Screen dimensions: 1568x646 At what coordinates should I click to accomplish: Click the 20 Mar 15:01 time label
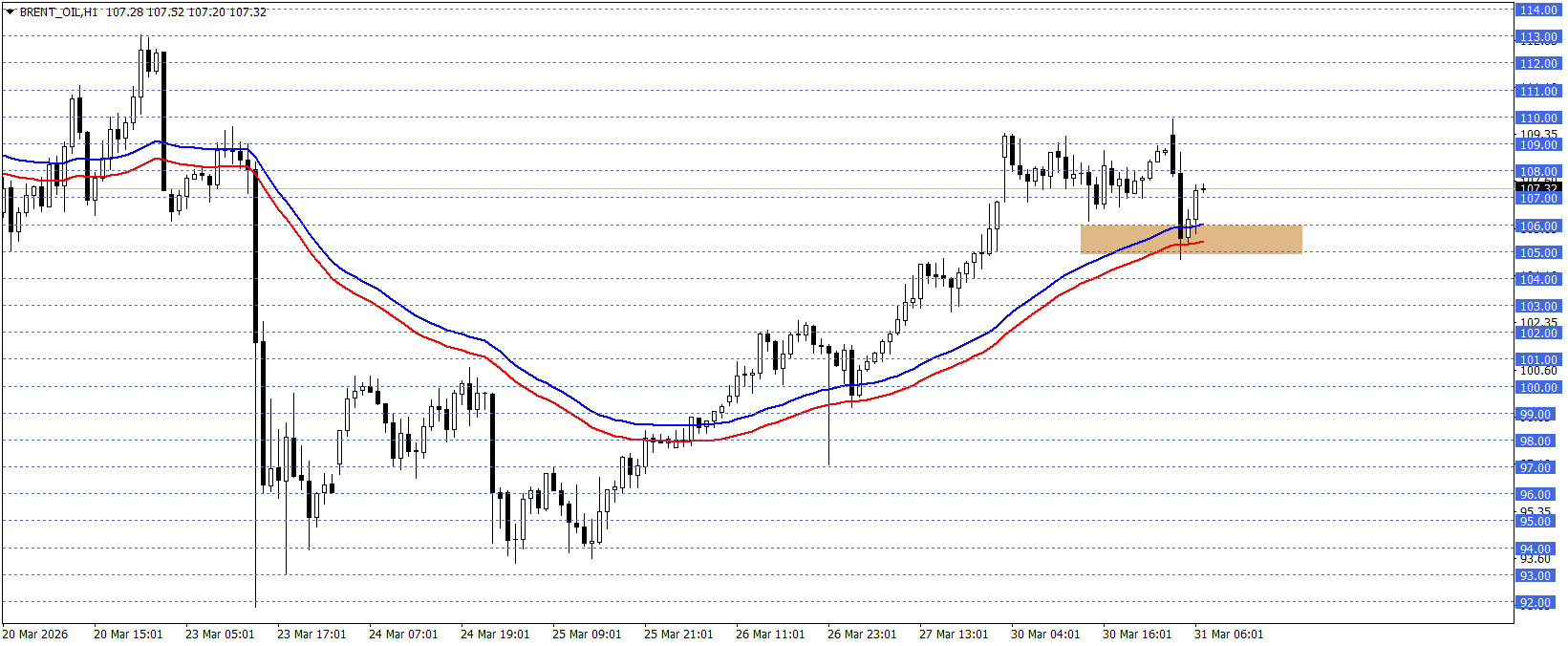(x=128, y=635)
